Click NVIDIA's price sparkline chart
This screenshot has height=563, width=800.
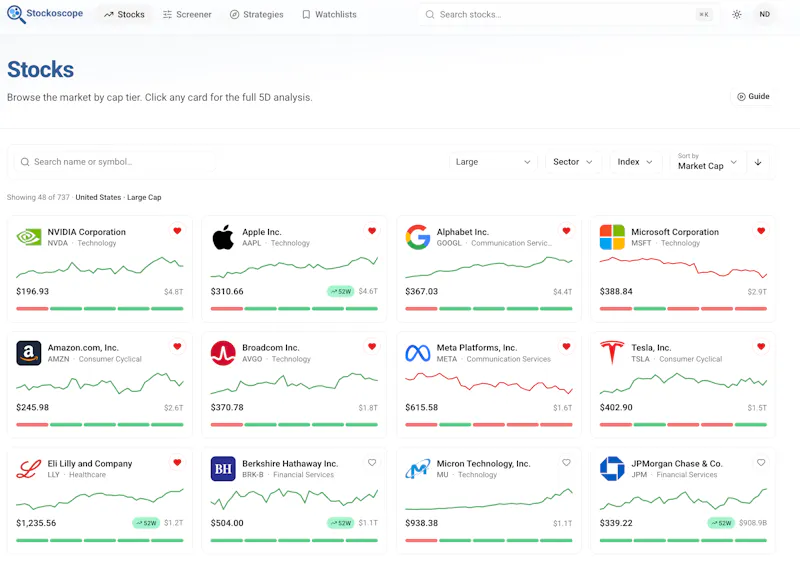pyautogui.click(x=99, y=267)
